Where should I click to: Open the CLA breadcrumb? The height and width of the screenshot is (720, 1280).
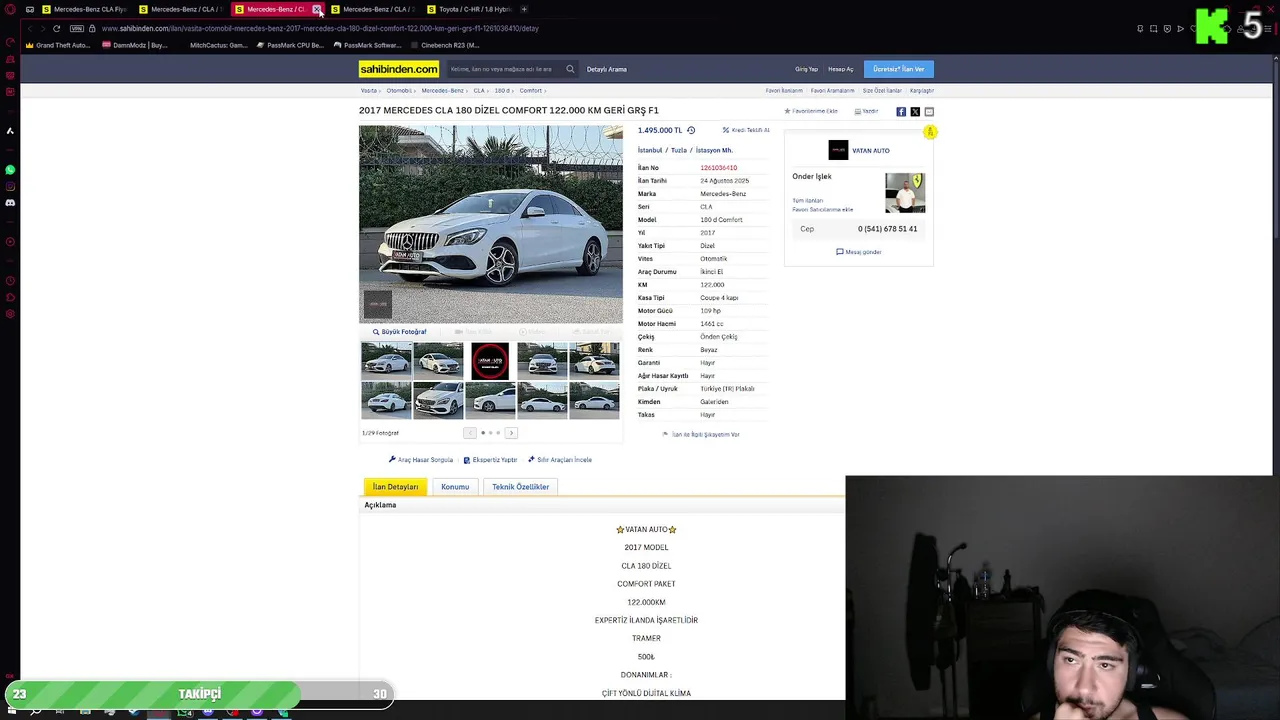click(x=479, y=91)
